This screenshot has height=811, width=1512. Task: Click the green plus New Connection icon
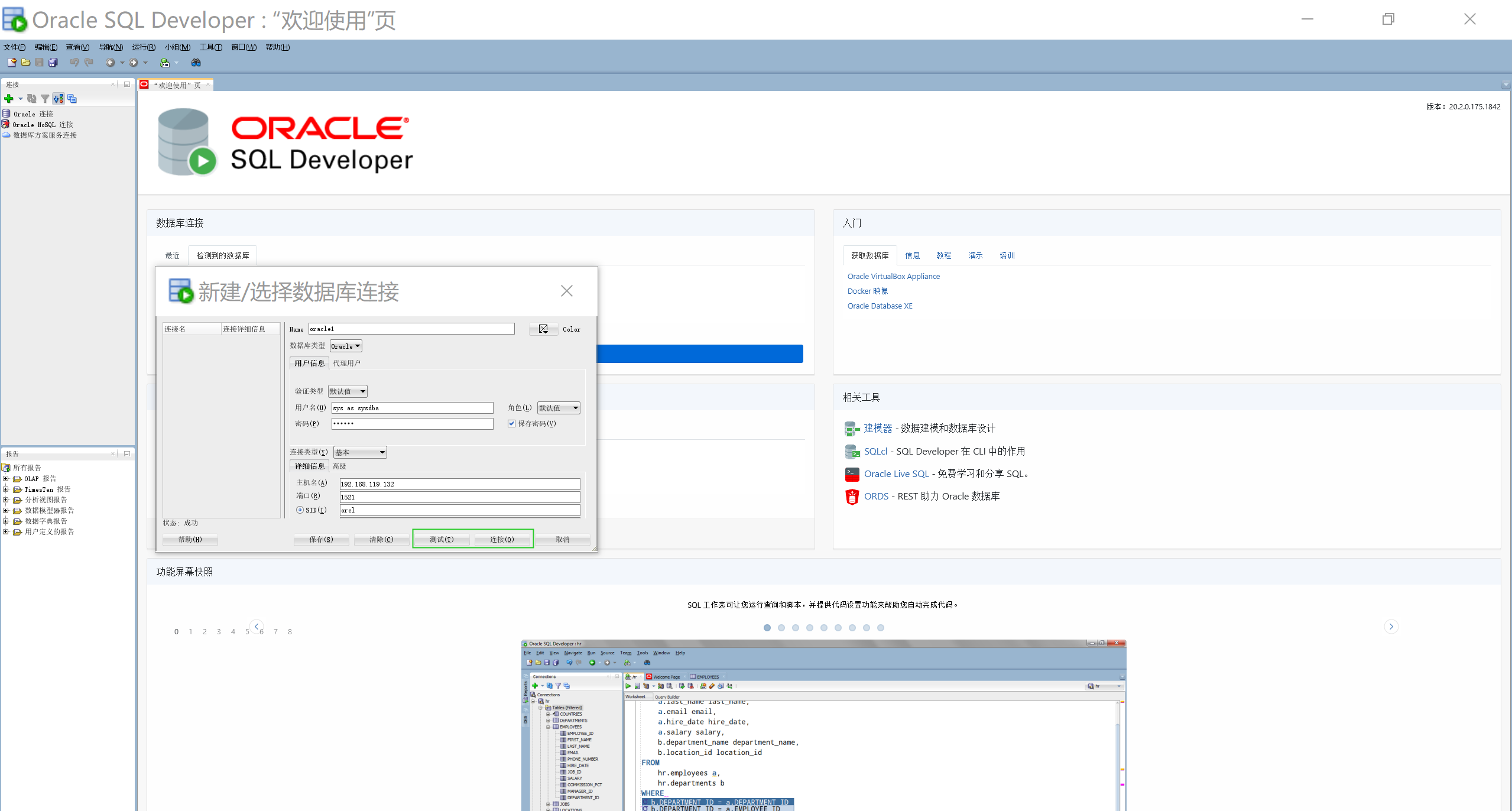coord(8,99)
